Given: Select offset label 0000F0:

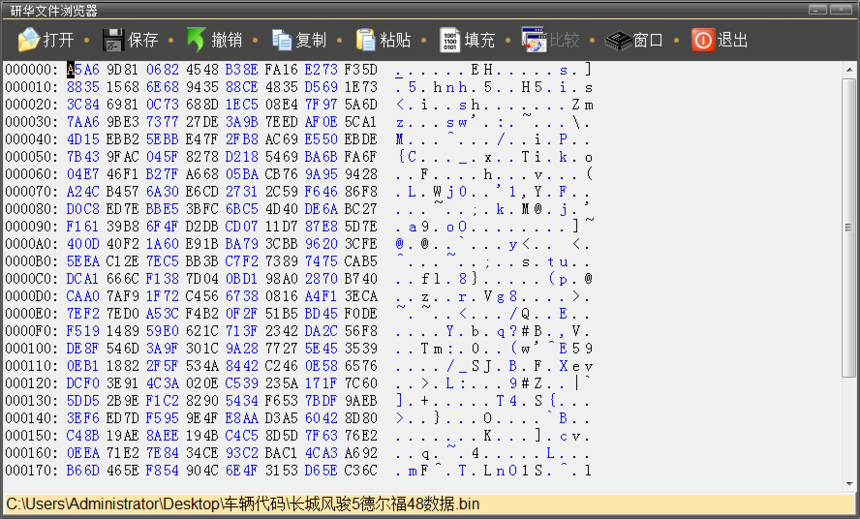Looking at the screenshot, I should (x=31, y=331).
